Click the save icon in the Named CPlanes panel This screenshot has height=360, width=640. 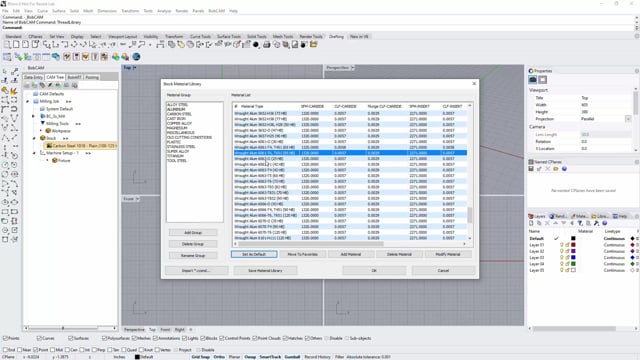coord(531,169)
